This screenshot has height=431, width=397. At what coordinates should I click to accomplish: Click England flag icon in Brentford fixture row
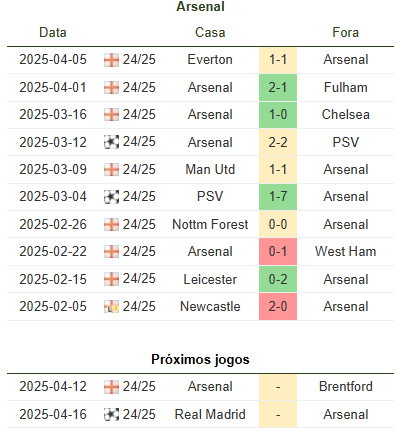coord(111,387)
